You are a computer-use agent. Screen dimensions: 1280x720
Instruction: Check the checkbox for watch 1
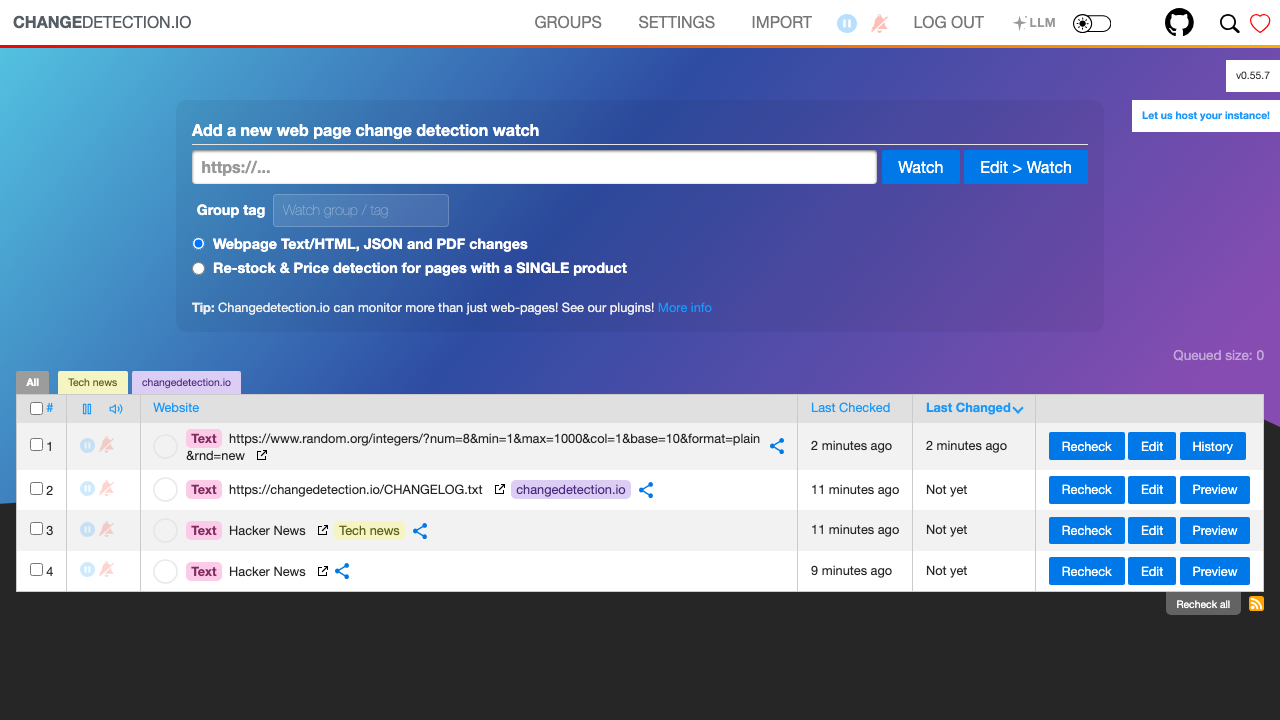click(37, 445)
